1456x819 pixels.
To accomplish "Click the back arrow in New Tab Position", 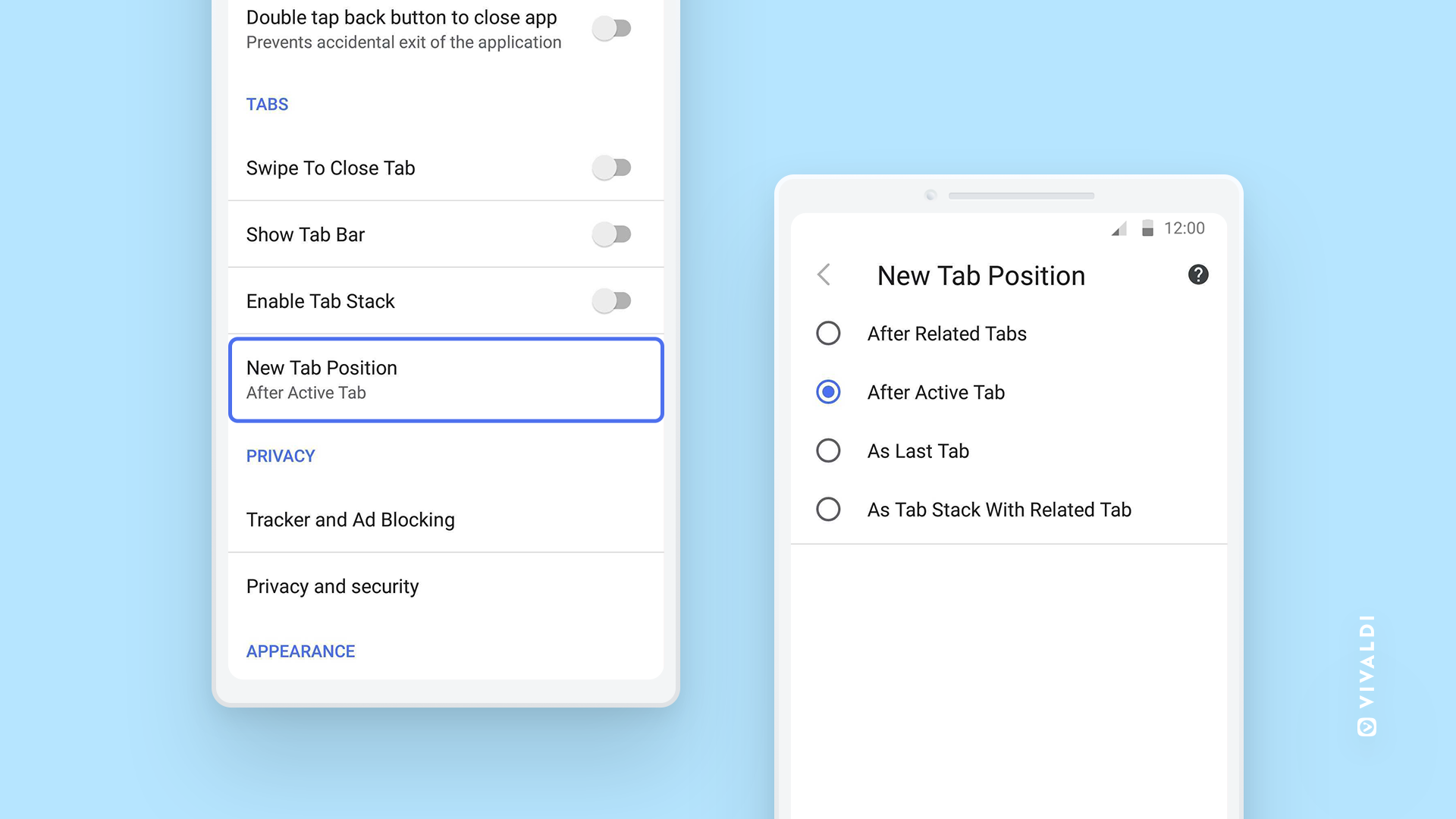I will [824, 275].
